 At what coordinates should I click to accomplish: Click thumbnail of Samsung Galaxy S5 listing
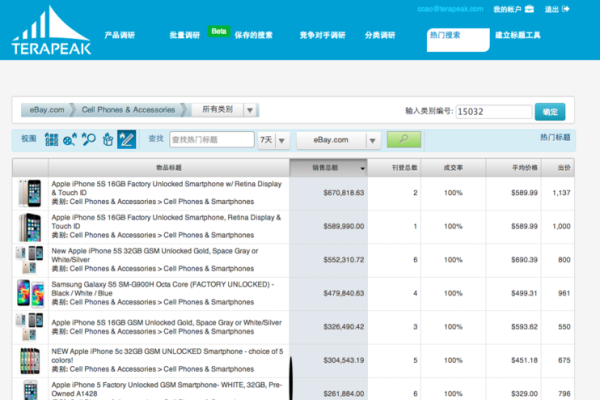click(30, 294)
